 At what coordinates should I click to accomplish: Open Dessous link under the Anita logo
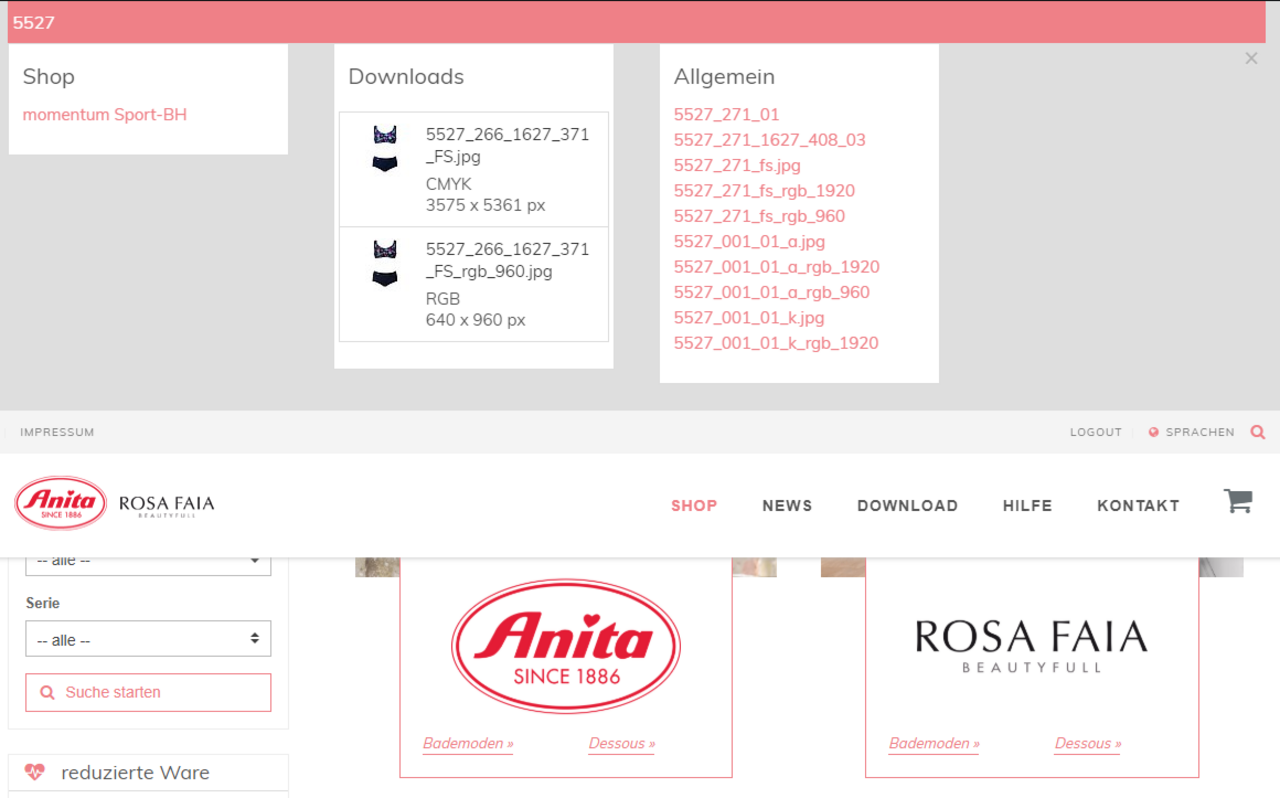[621, 744]
